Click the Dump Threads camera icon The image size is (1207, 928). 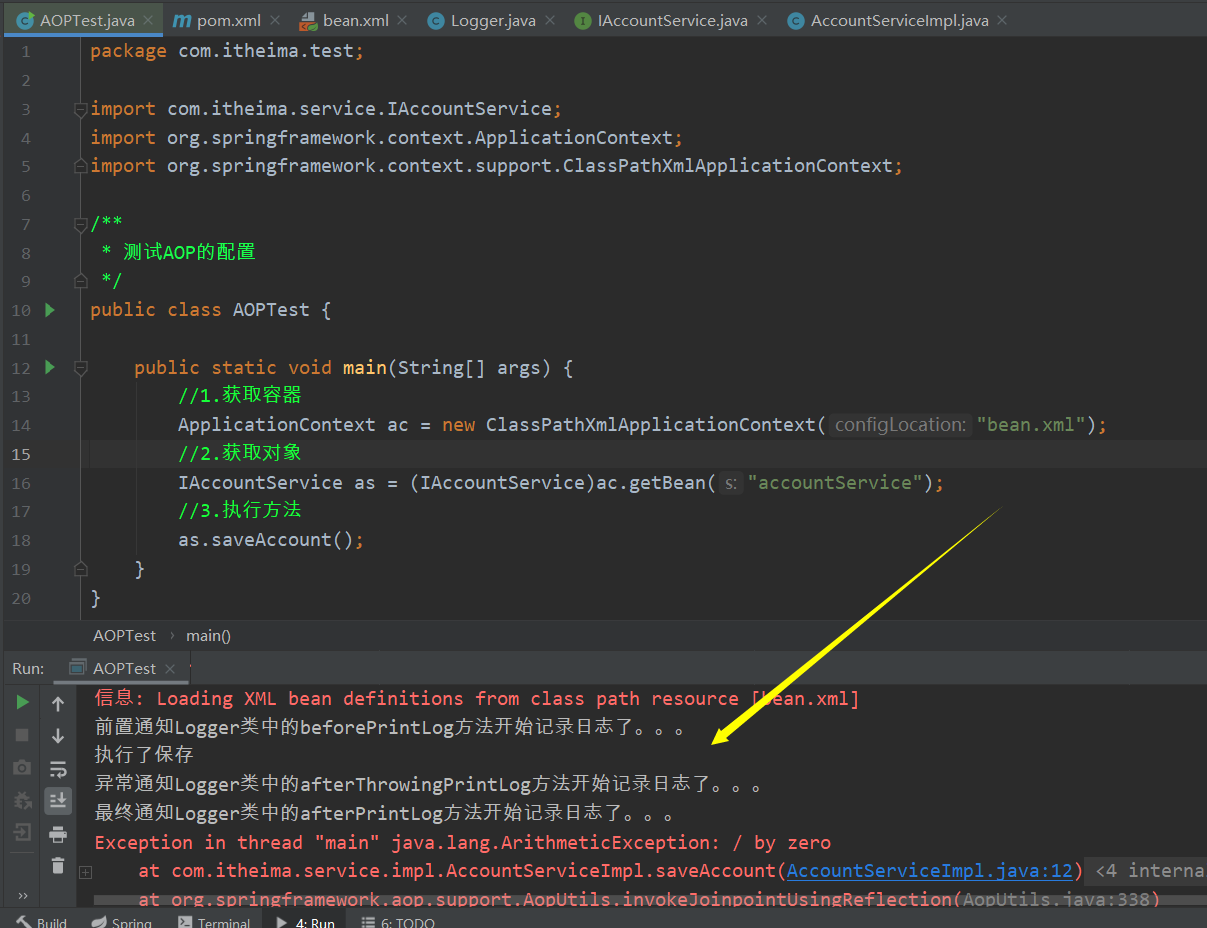[22, 768]
